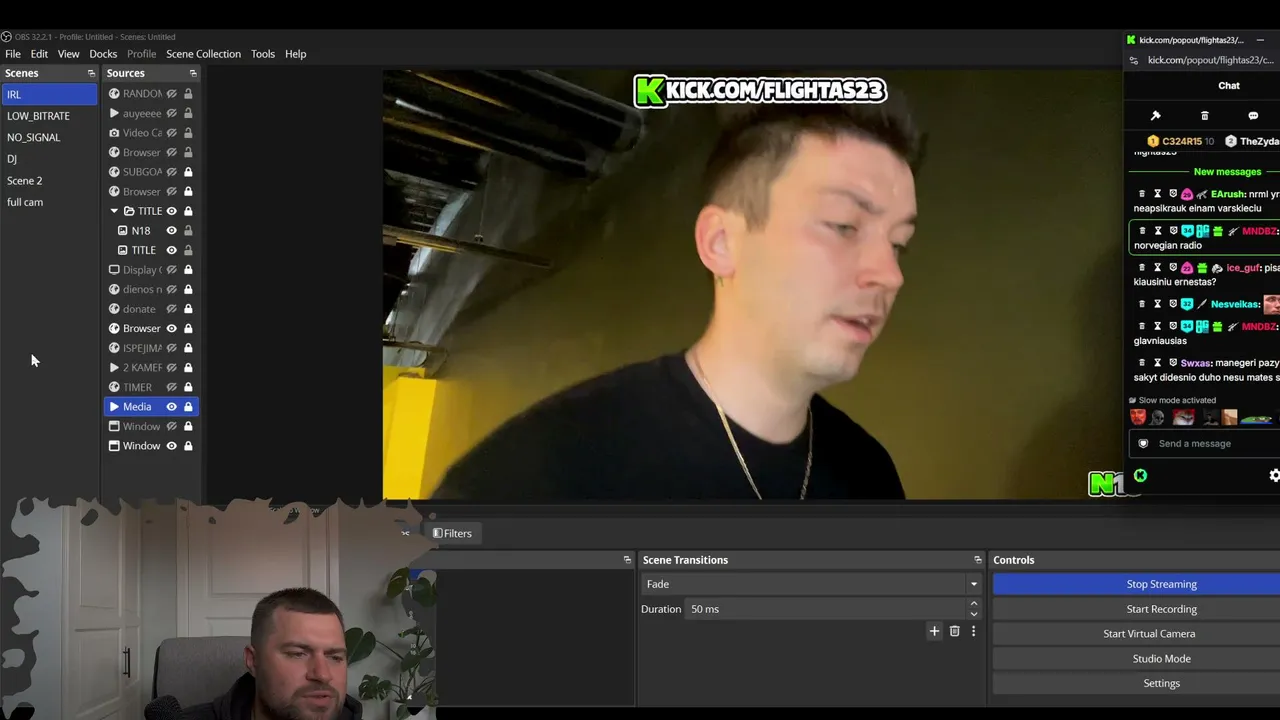Viewport: 1280px width, 720px height.
Task: Open OBS Settings
Action: coord(1161,683)
